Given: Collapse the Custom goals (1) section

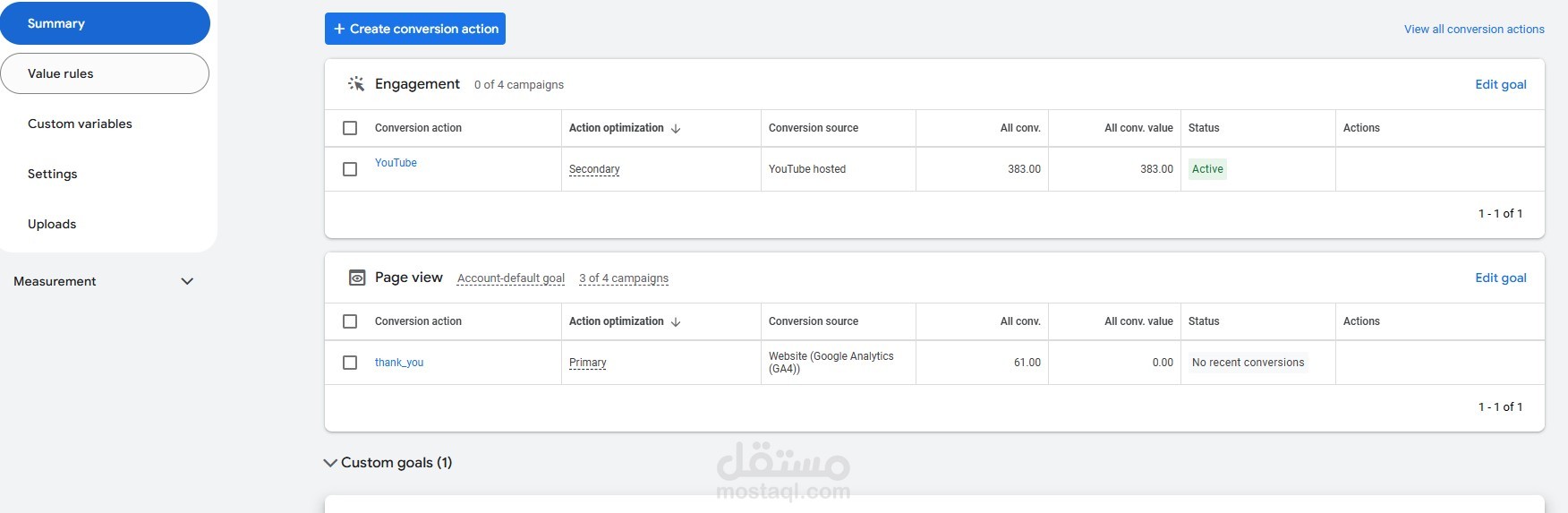Looking at the screenshot, I should [x=330, y=463].
